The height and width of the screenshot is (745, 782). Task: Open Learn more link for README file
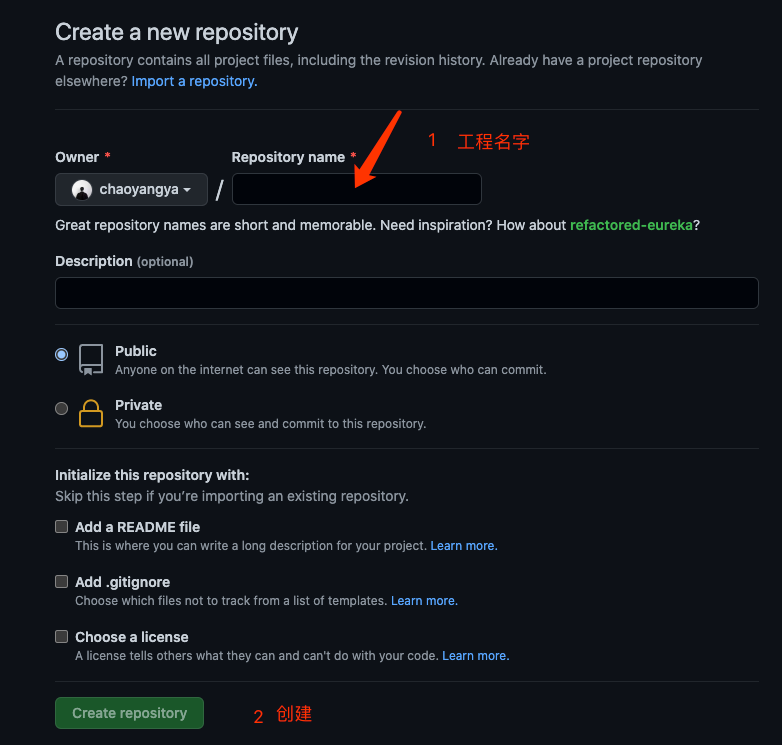463,546
